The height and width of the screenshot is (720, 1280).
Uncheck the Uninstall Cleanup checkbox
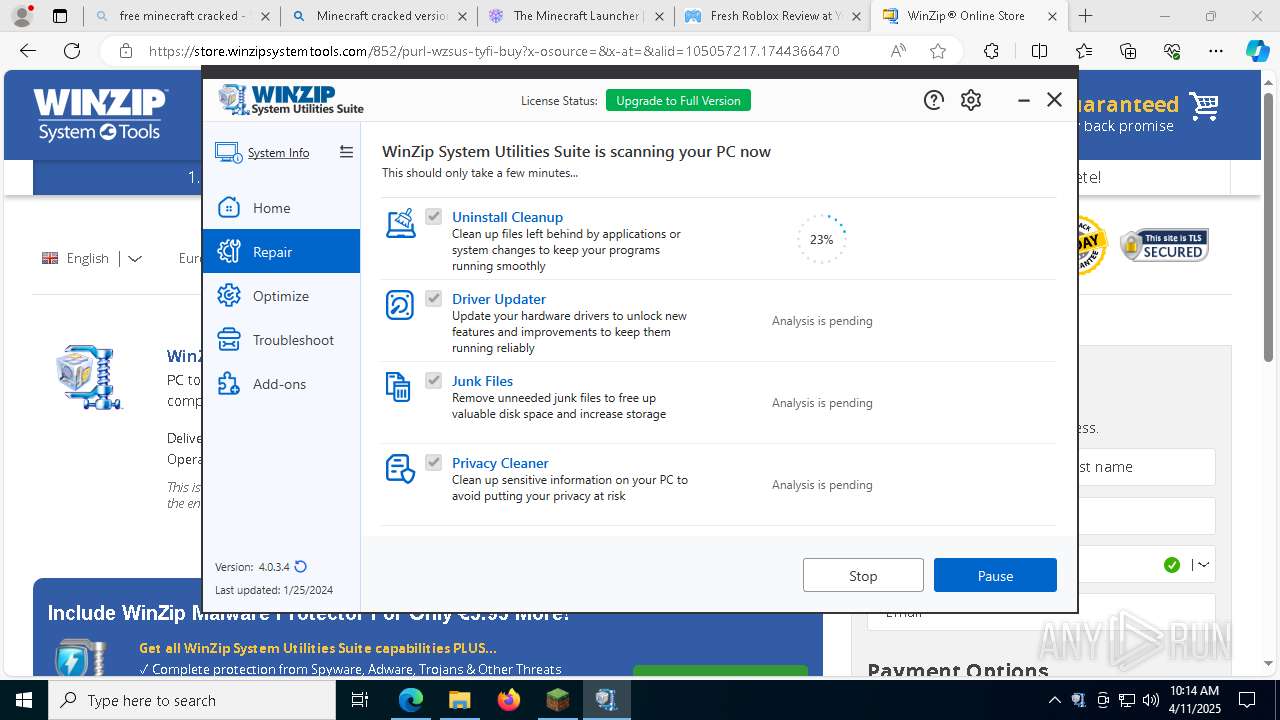point(433,216)
